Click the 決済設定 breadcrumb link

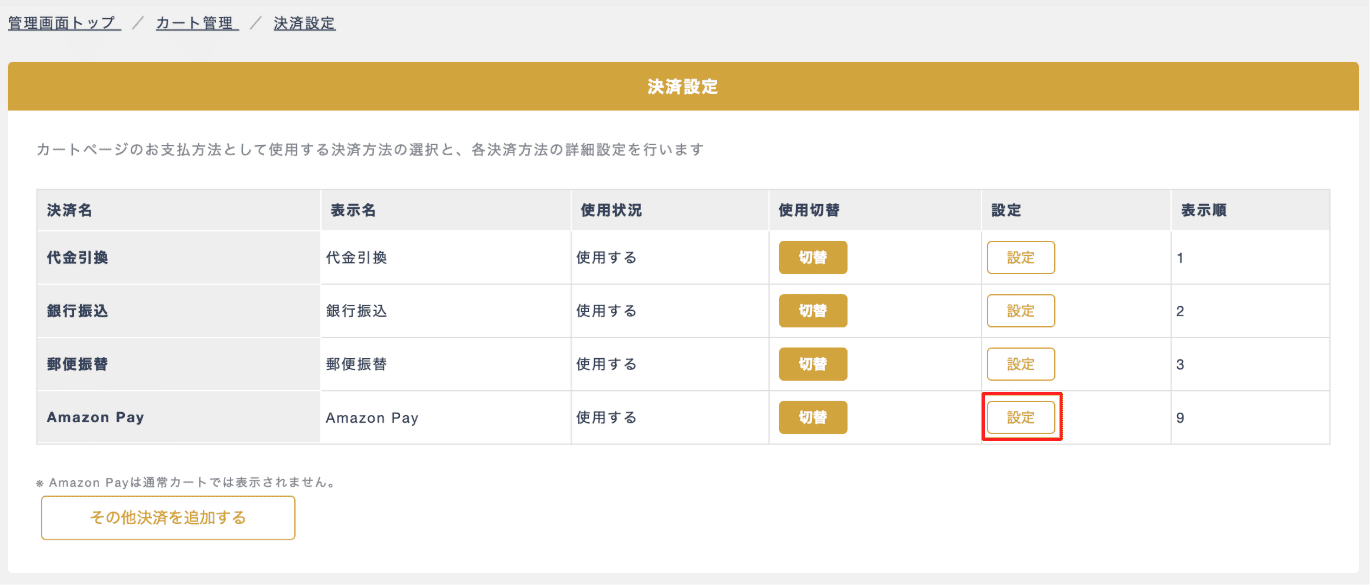tap(305, 23)
